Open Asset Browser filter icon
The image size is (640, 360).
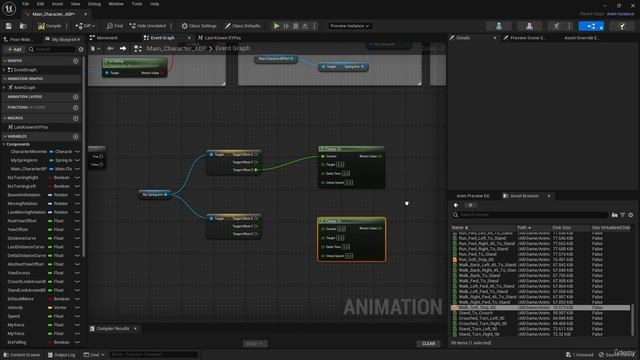click(x=623, y=215)
